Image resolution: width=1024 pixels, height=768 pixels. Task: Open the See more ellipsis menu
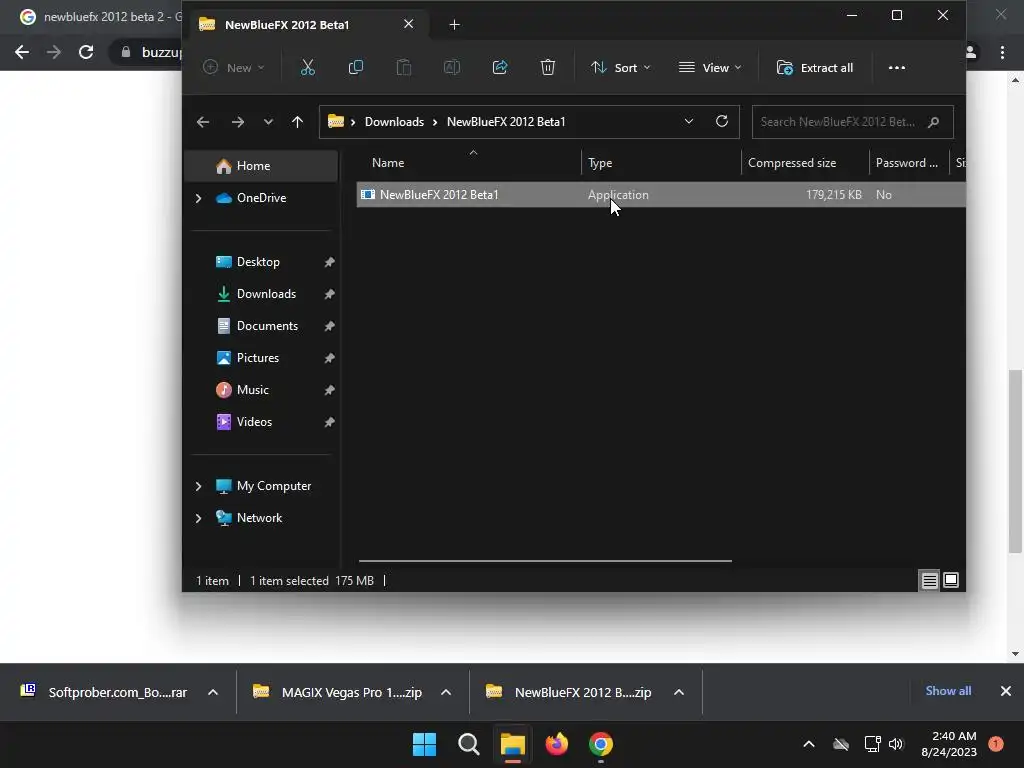point(897,67)
